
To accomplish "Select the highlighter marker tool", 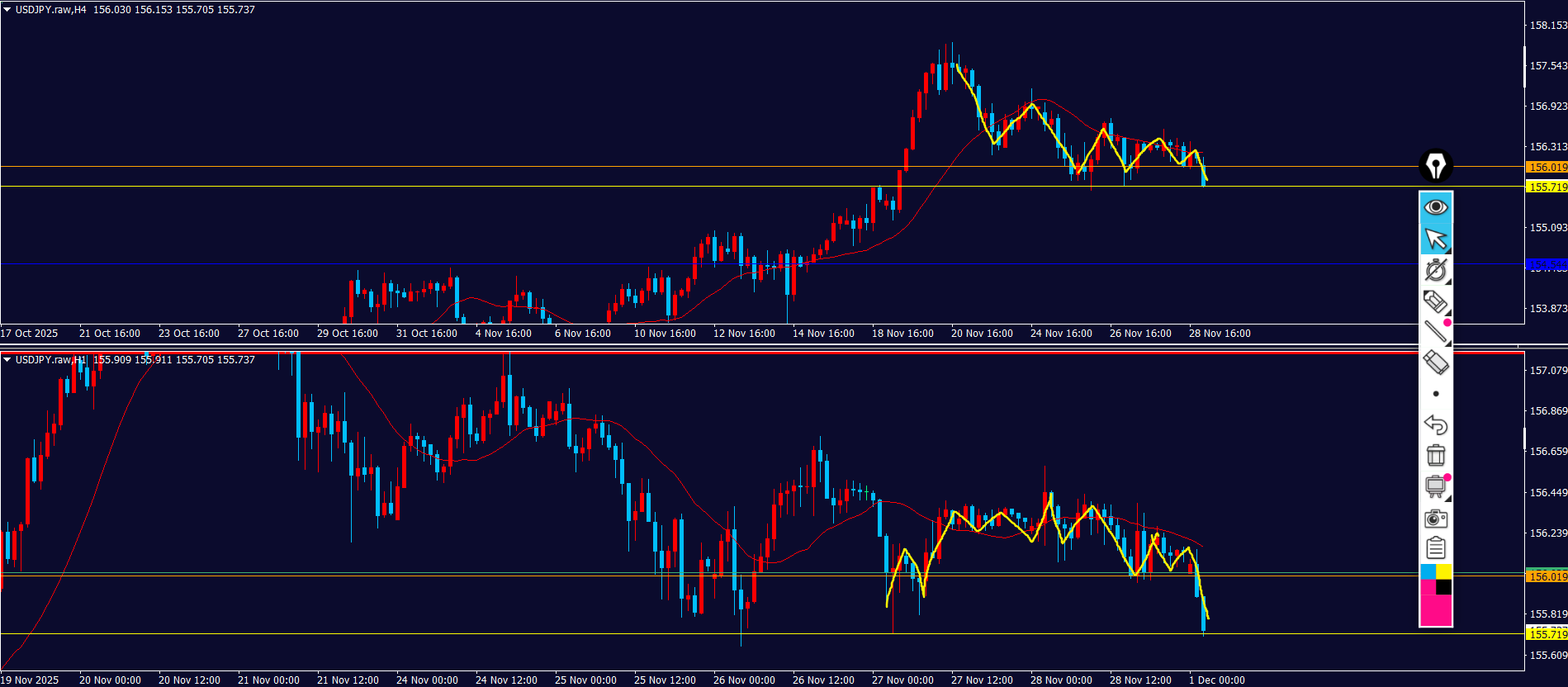I will point(1436,301).
